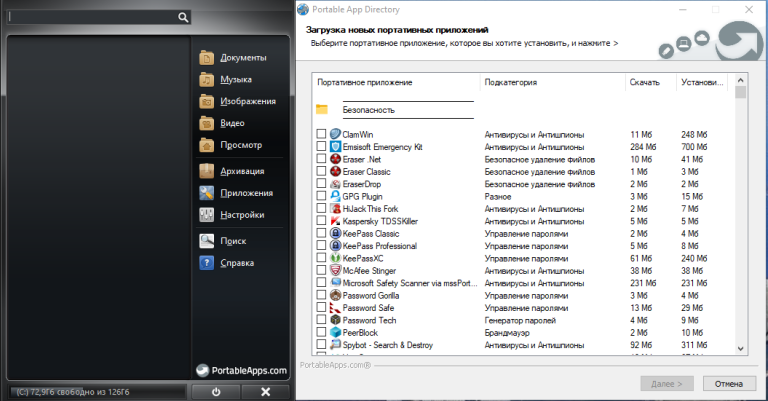
Task: Close the PortableApps menu with X
Action: click(x=265, y=392)
